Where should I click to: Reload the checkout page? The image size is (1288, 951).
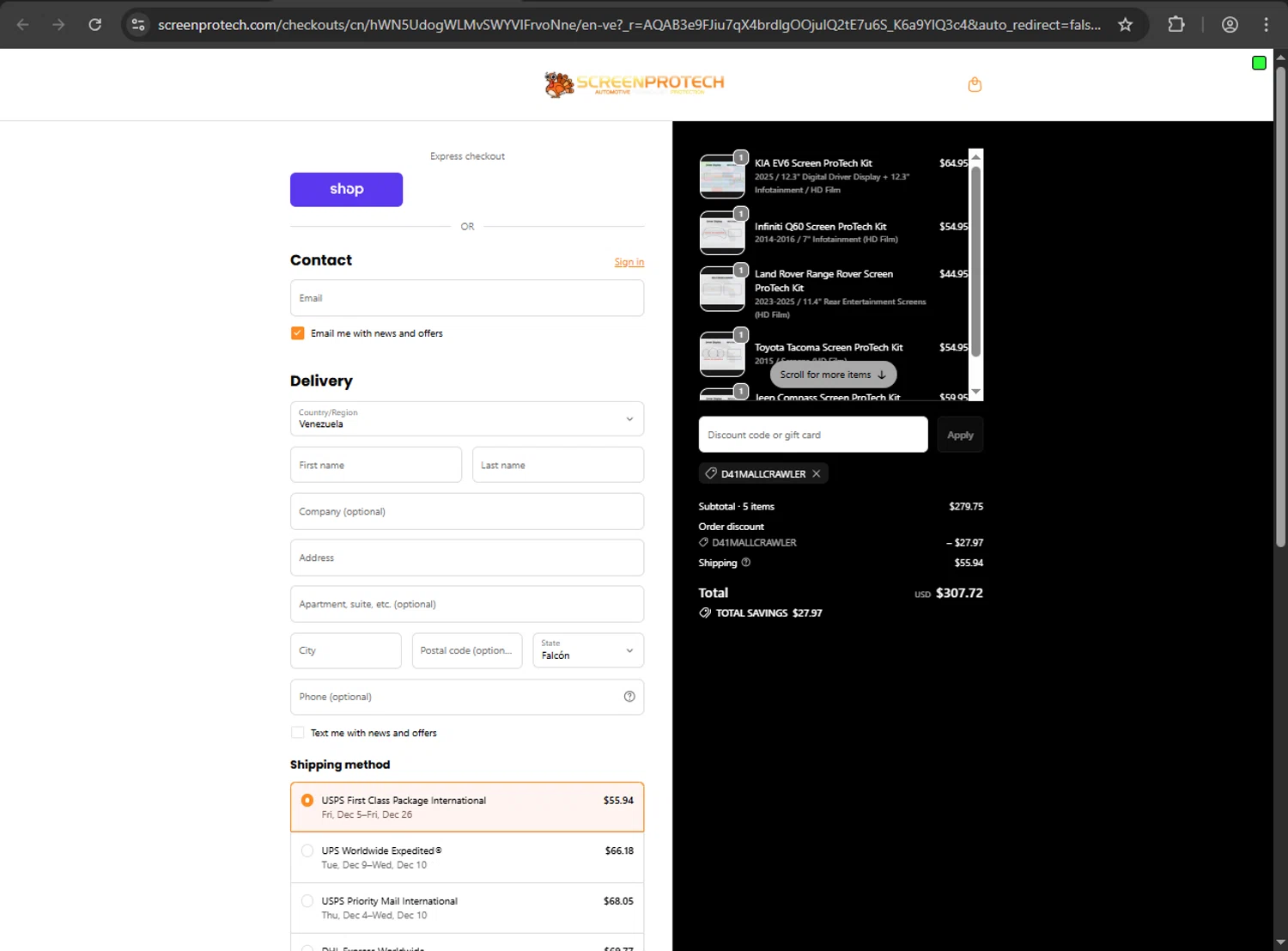pos(95,25)
